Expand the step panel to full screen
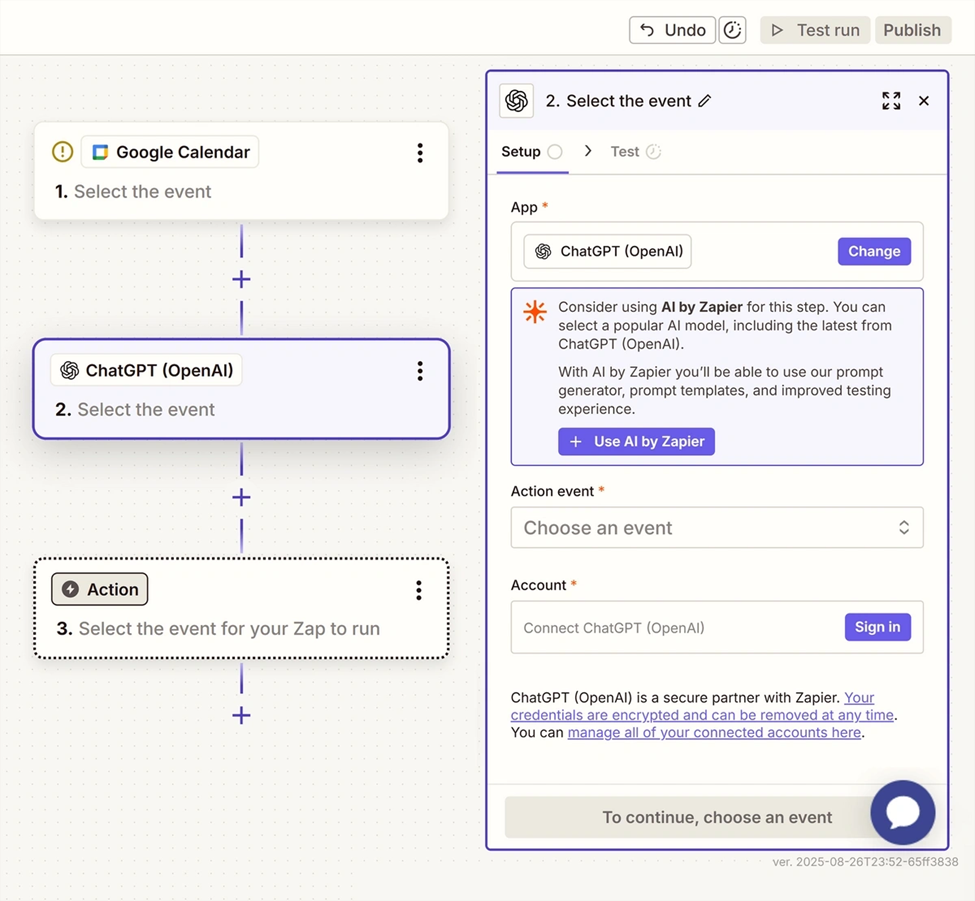The height and width of the screenshot is (901, 975). (x=891, y=101)
